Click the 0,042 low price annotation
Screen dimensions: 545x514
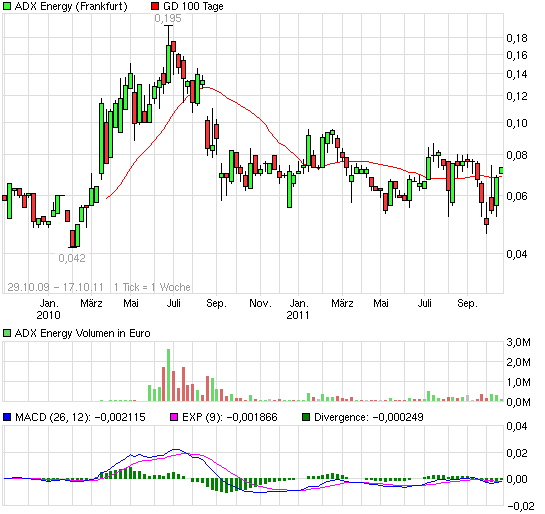(x=72, y=258)
